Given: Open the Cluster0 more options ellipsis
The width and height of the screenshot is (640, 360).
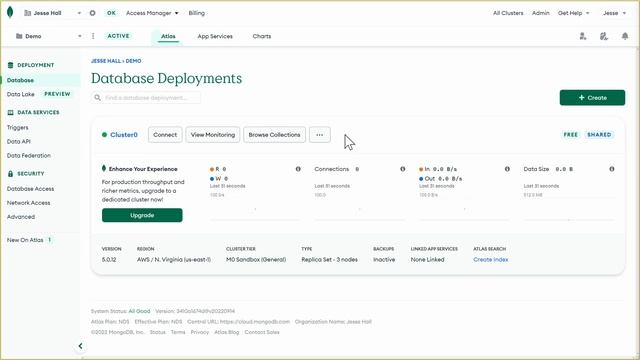Looking at the screenshot, I should [x=320, y=135].
